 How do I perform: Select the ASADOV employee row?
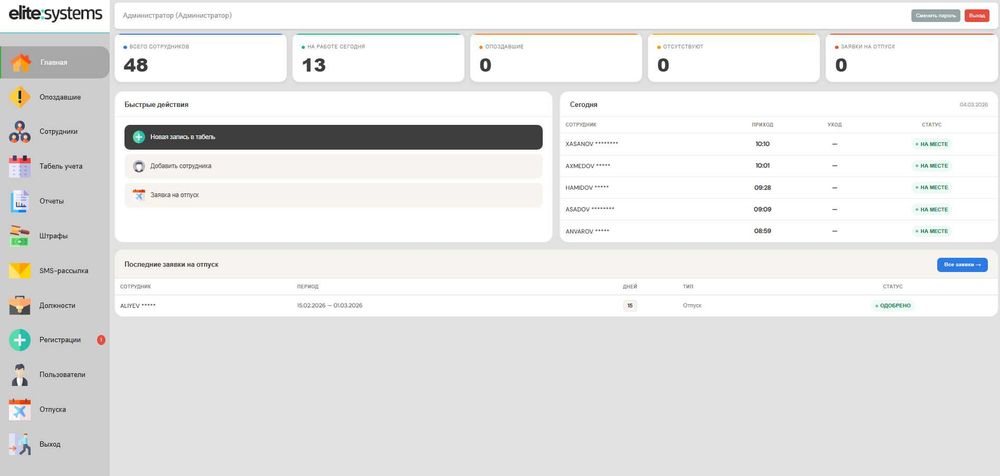(x=779, y=209)
